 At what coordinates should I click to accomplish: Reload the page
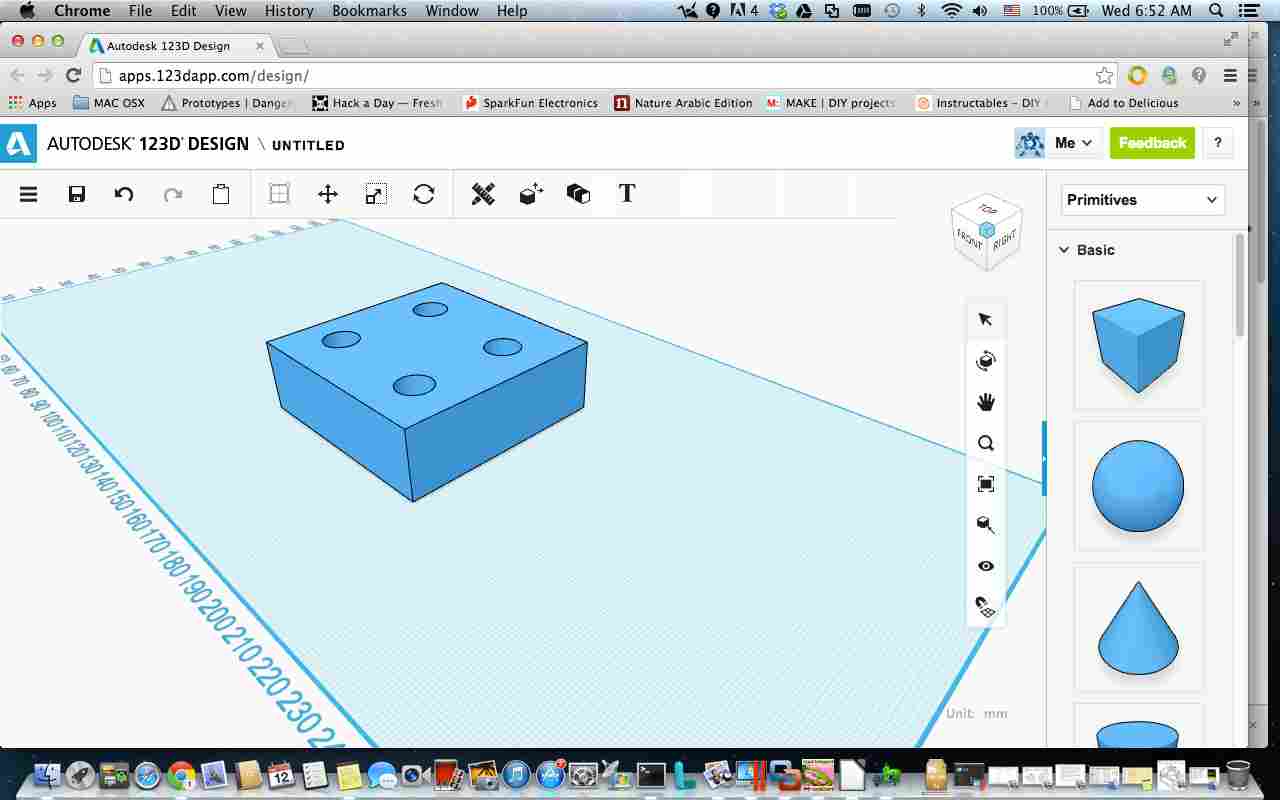[x=73, y=76]
